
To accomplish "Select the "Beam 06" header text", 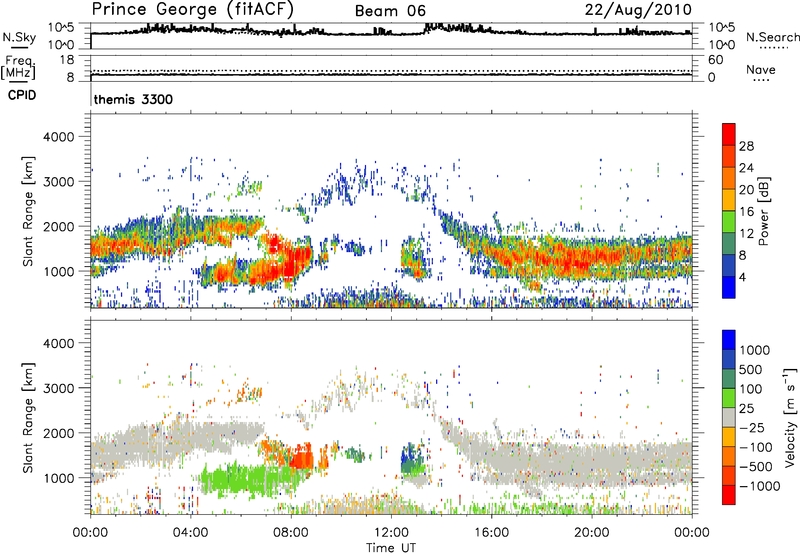I will tap(390, 11).
